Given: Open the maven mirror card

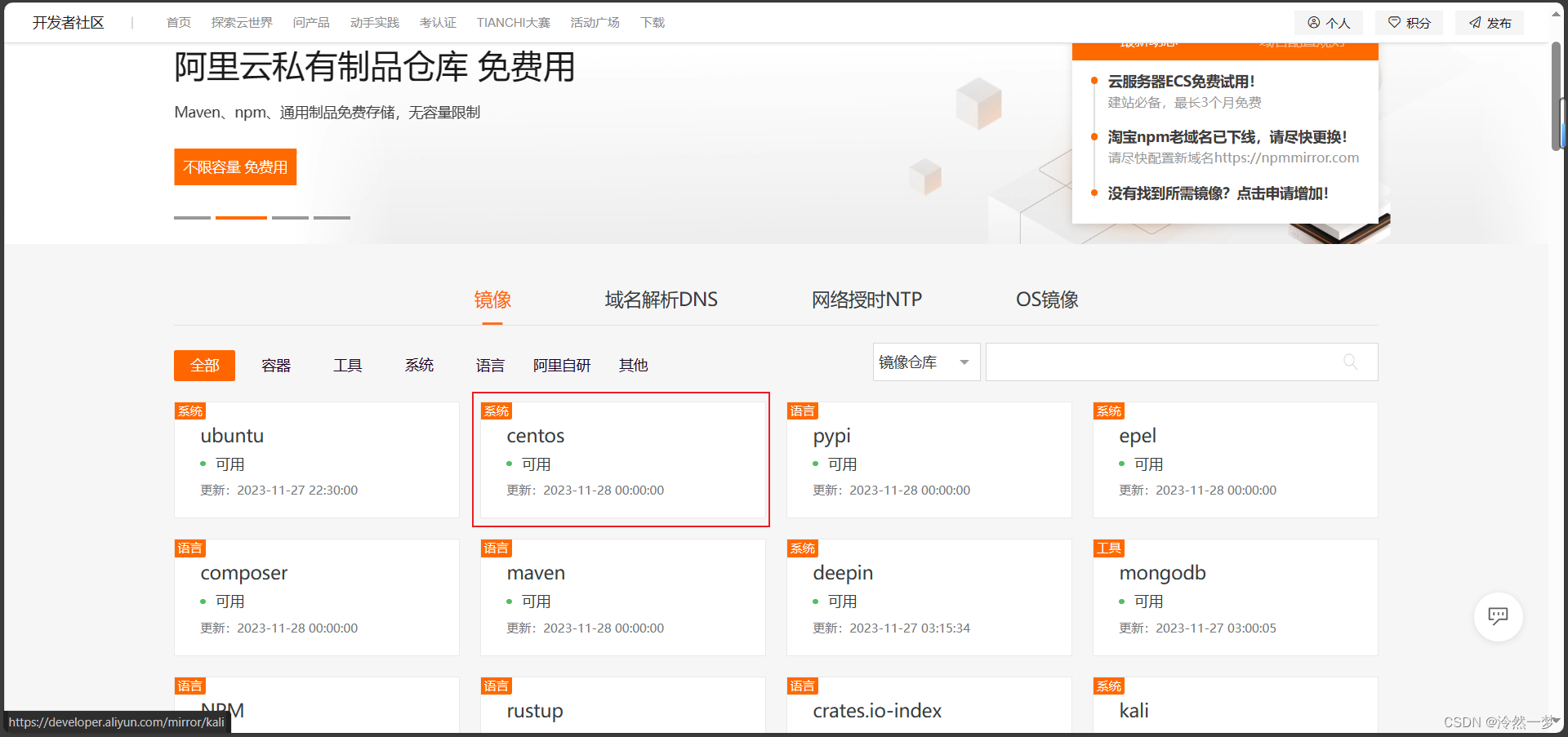Looking at the screenshot, I should (623, 597).
